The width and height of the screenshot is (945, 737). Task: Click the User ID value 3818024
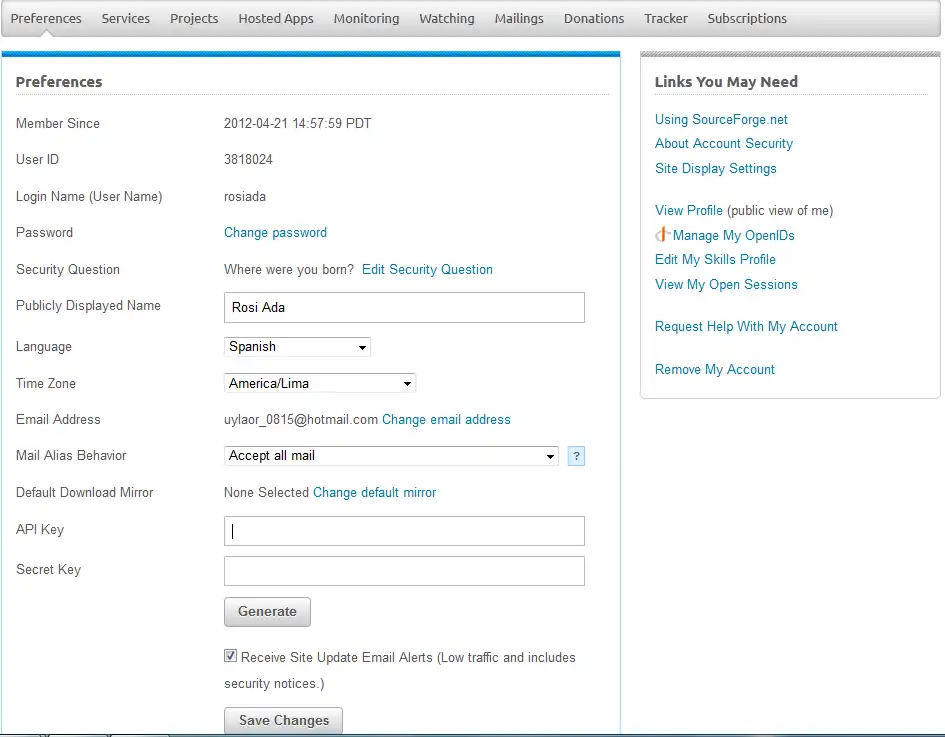tap(248, 160)
